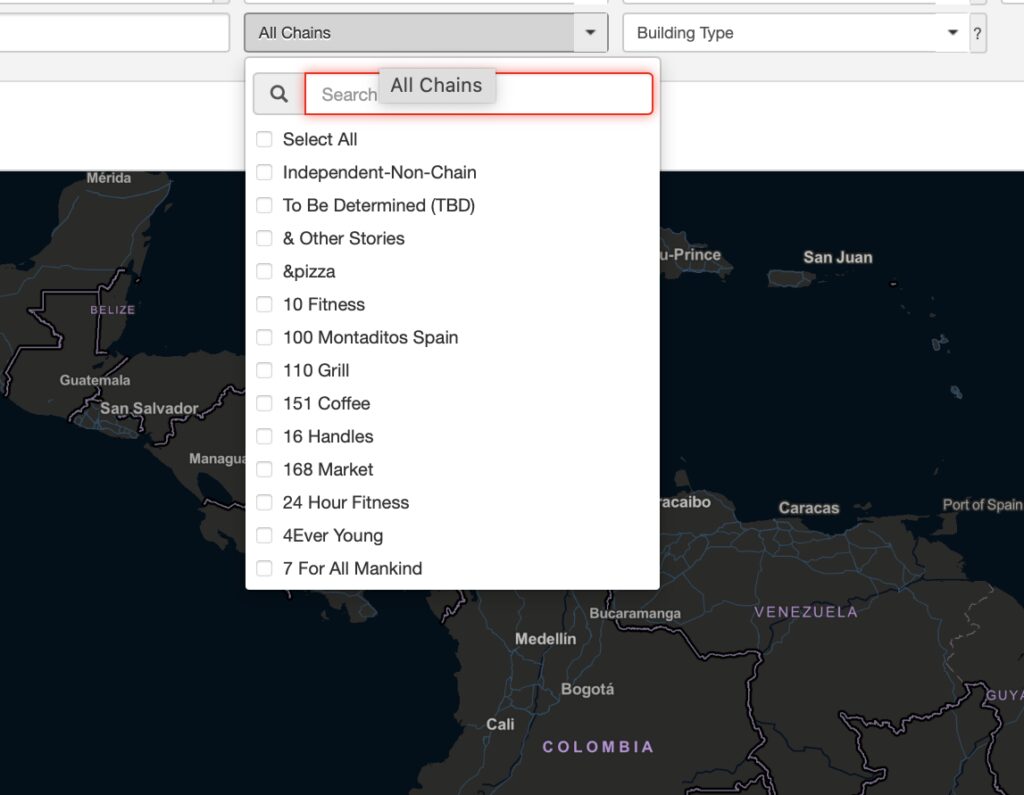The height and width of the screenshot is (795, 1024).
Task: Open the All Chains dropdown arrow
Action: (x=590, y=33)
